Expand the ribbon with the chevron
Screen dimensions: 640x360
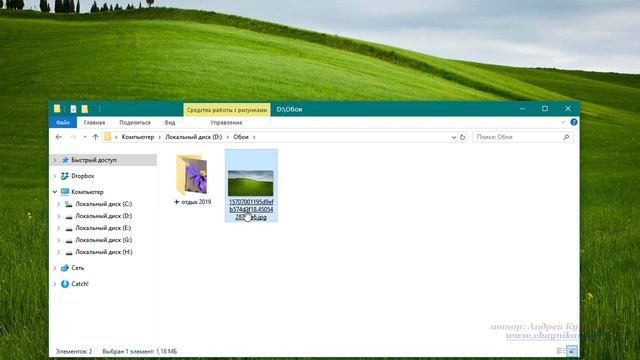[563, 122]
